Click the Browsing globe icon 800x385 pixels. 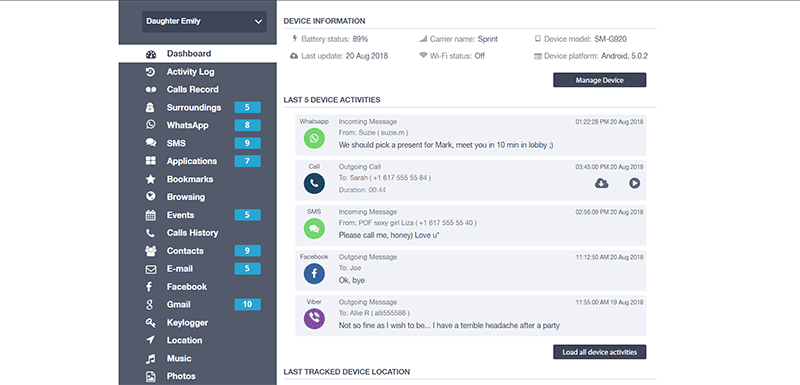(151, 196)
